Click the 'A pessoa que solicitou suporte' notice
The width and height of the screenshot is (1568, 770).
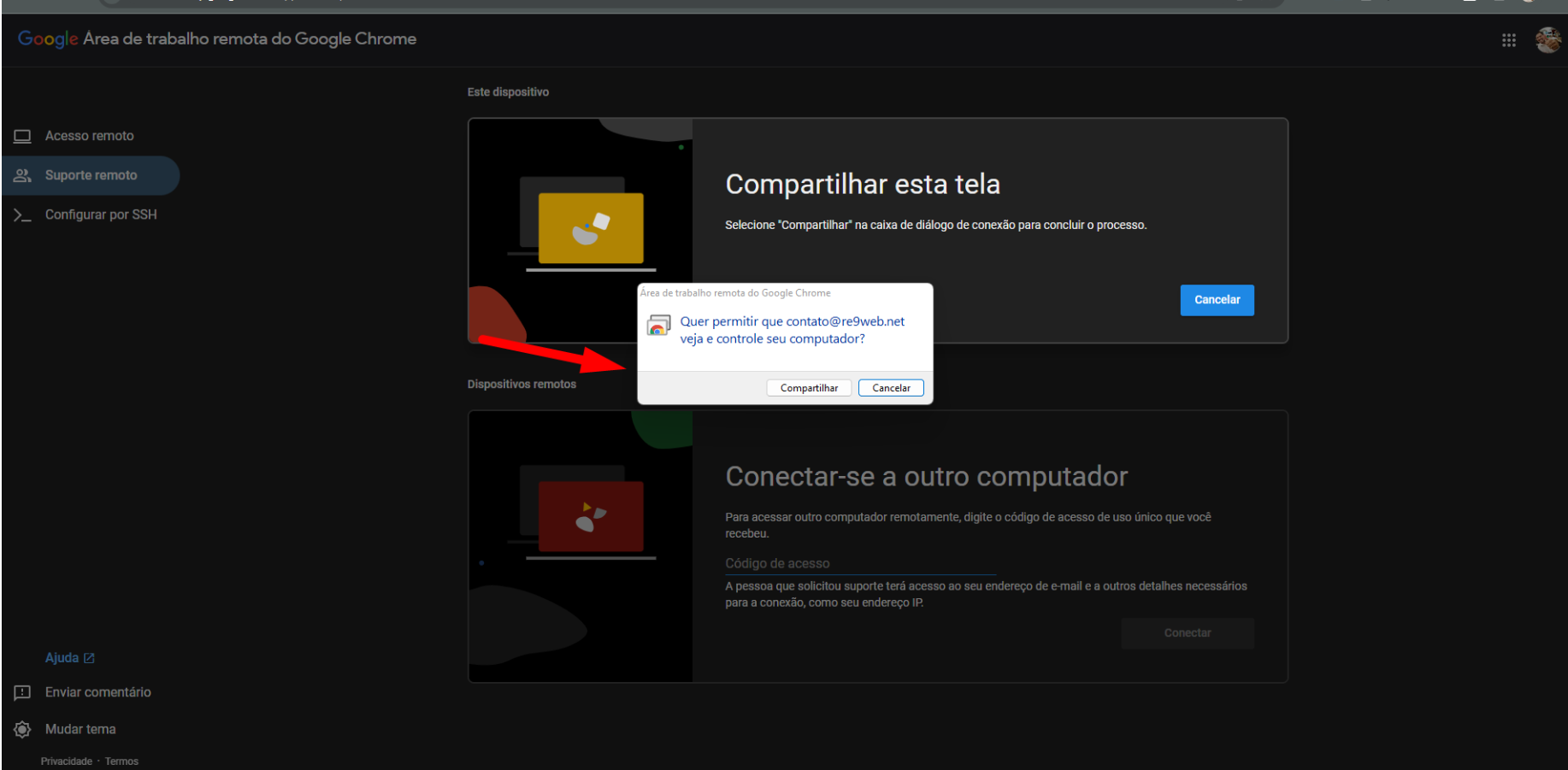(x=986, y=594)
